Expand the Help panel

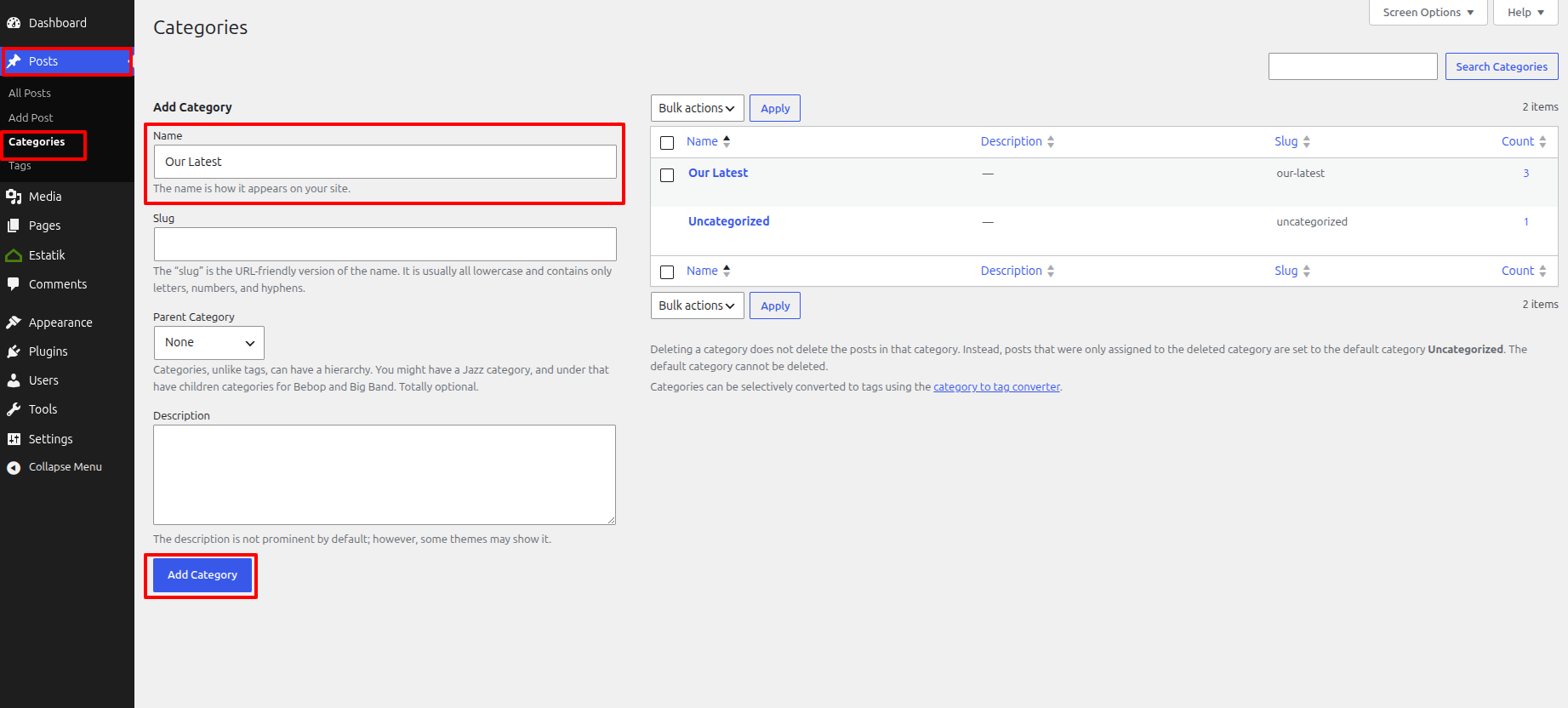(1525, 13)
